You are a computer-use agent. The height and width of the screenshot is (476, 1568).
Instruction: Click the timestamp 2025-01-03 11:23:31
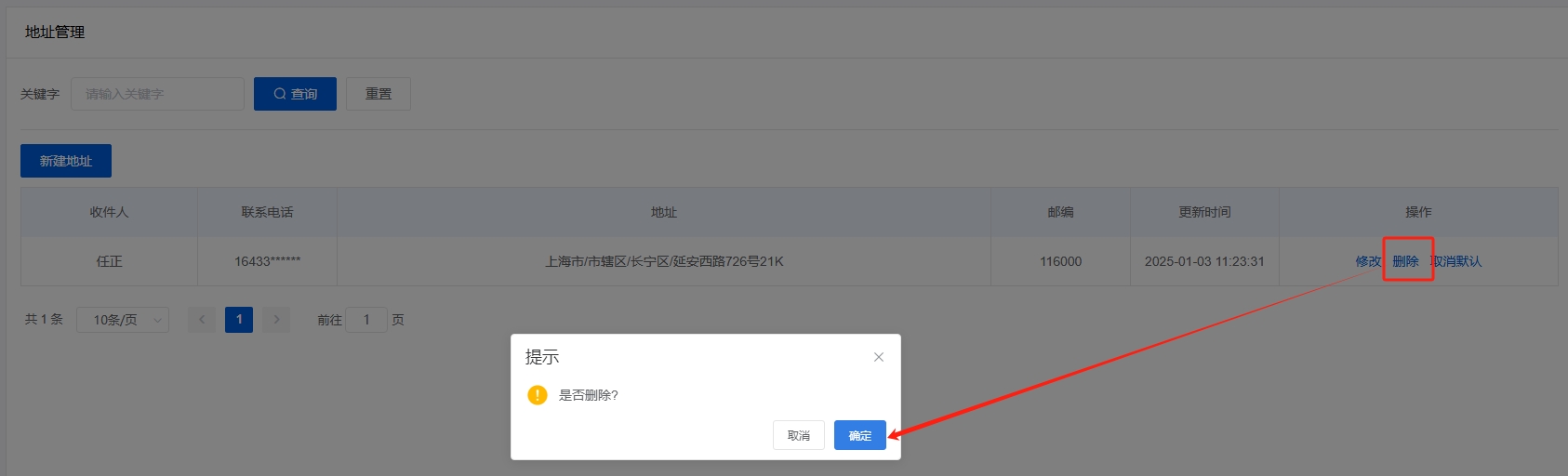[x=1205, y=261]
